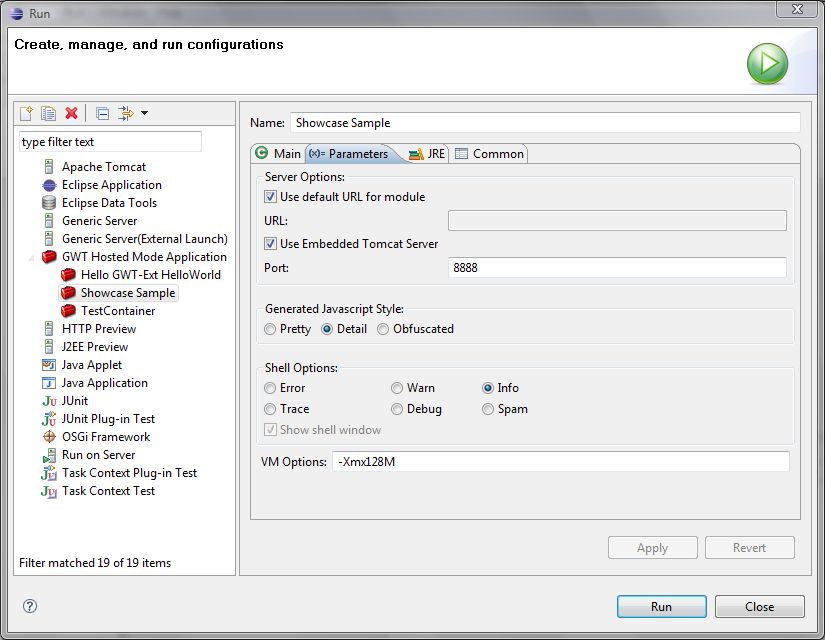Open the filter dropdown arrow in toolbar

coord(144,113)
